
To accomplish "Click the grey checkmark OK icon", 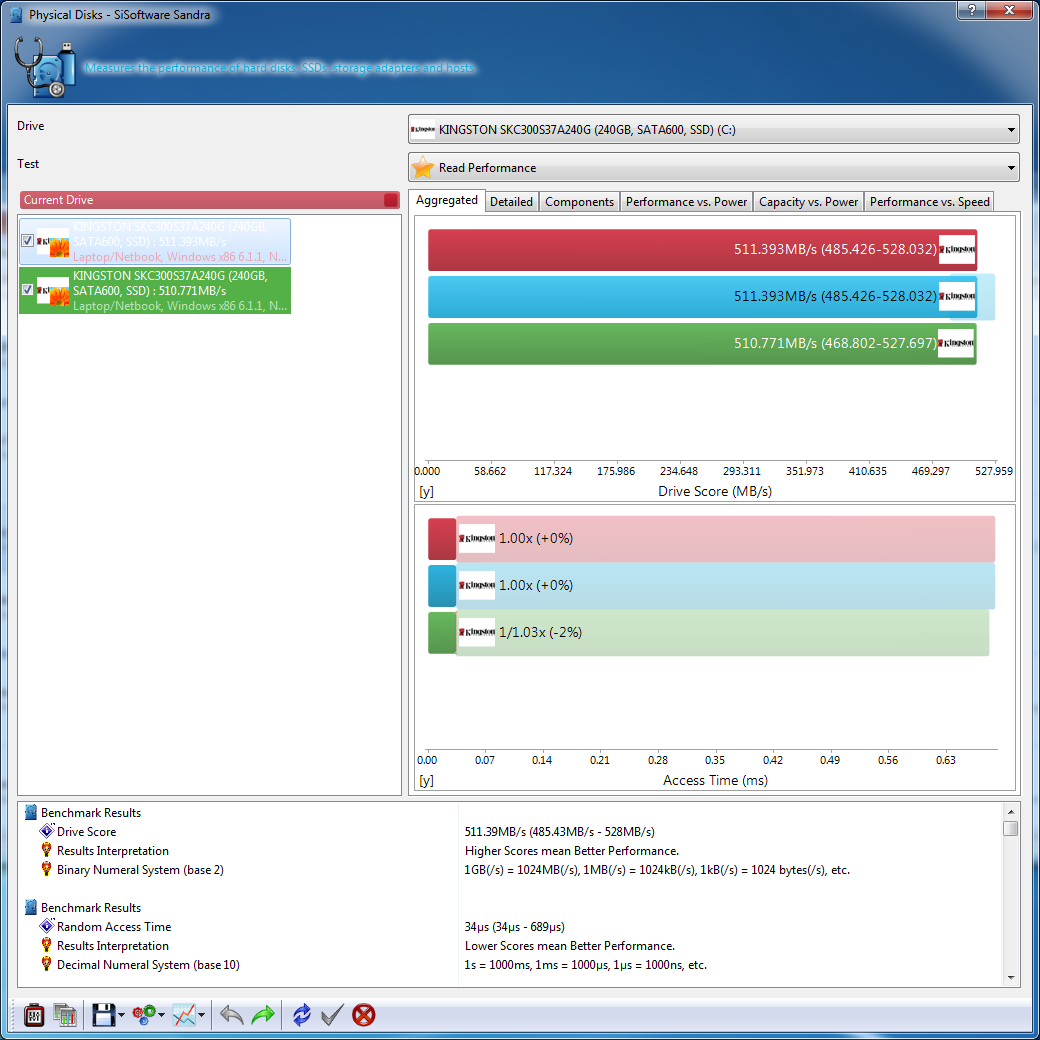I will click(x=332, y=1015).
